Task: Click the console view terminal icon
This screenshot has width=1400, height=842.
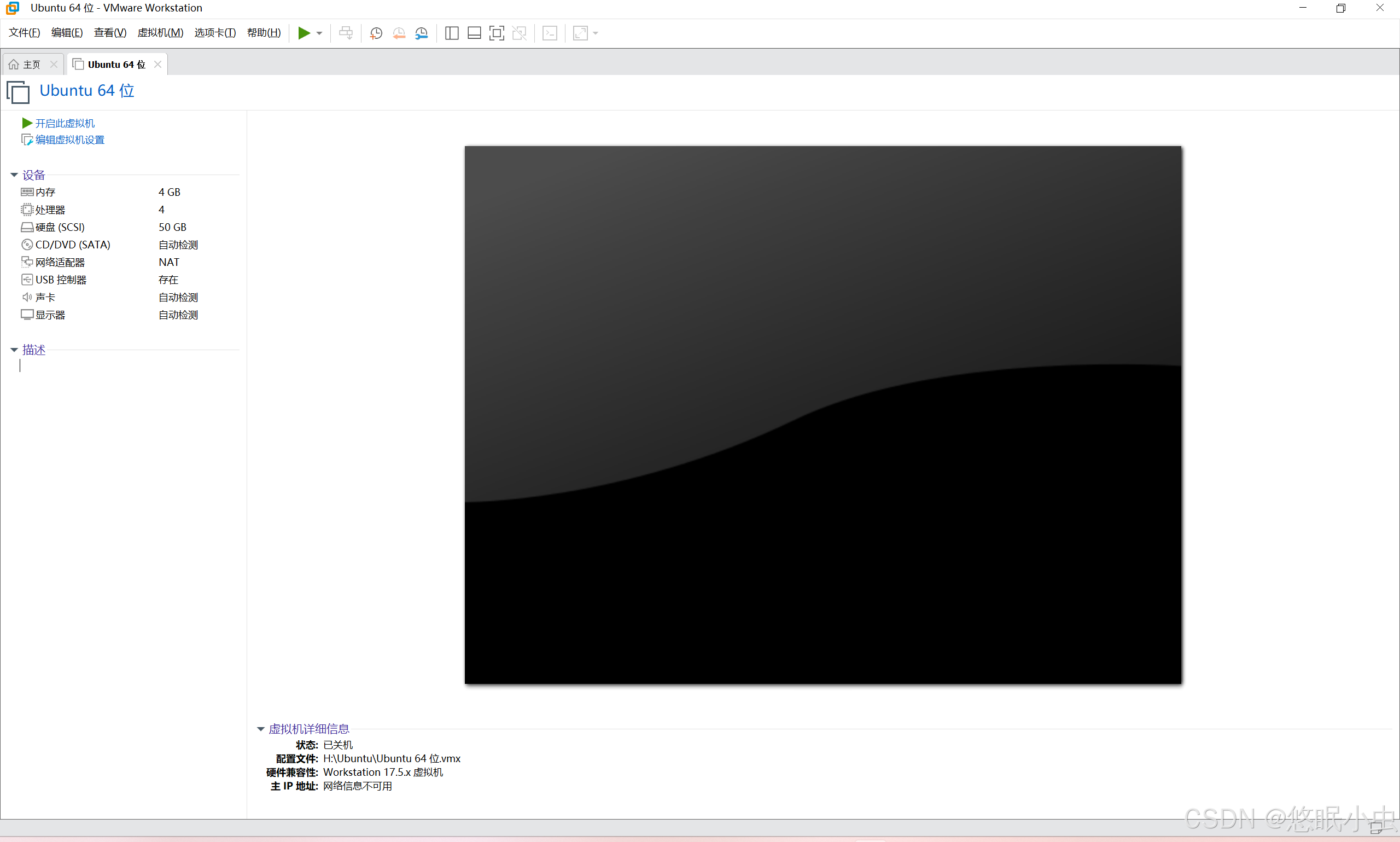Action: (x=550, y=33)
